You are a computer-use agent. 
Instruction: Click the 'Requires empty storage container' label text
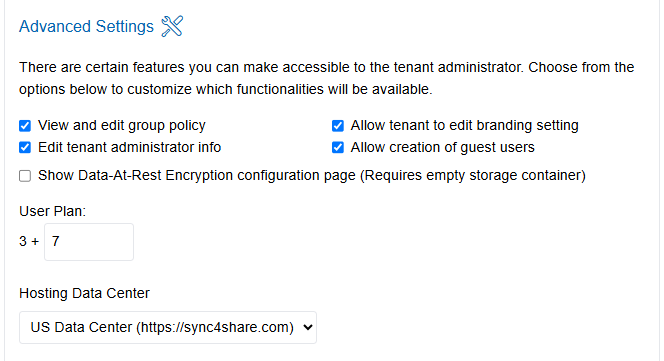pyautogui.click(x=473, y=175)
